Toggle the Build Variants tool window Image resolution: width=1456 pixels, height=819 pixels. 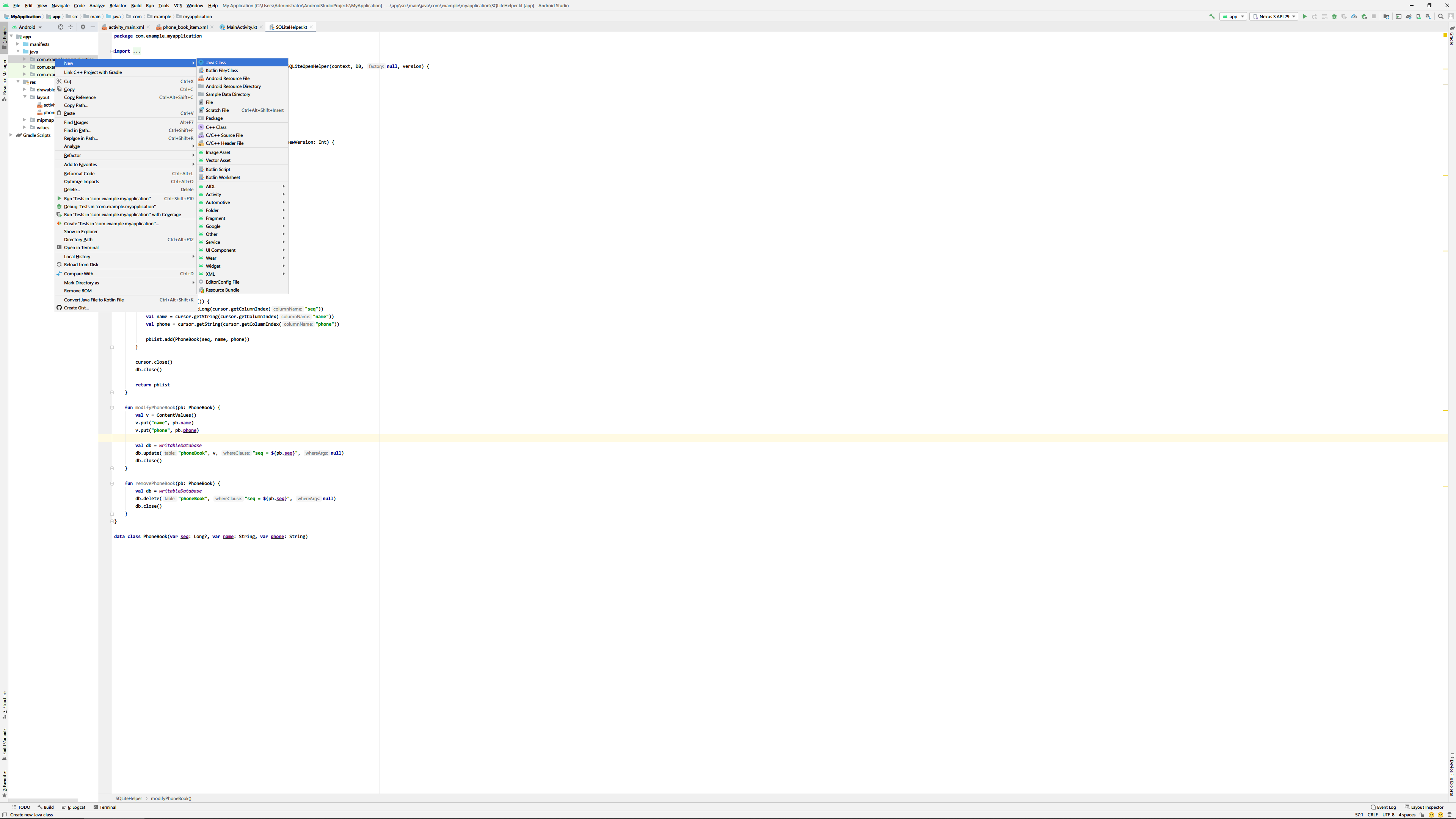[x=4, y=743]
